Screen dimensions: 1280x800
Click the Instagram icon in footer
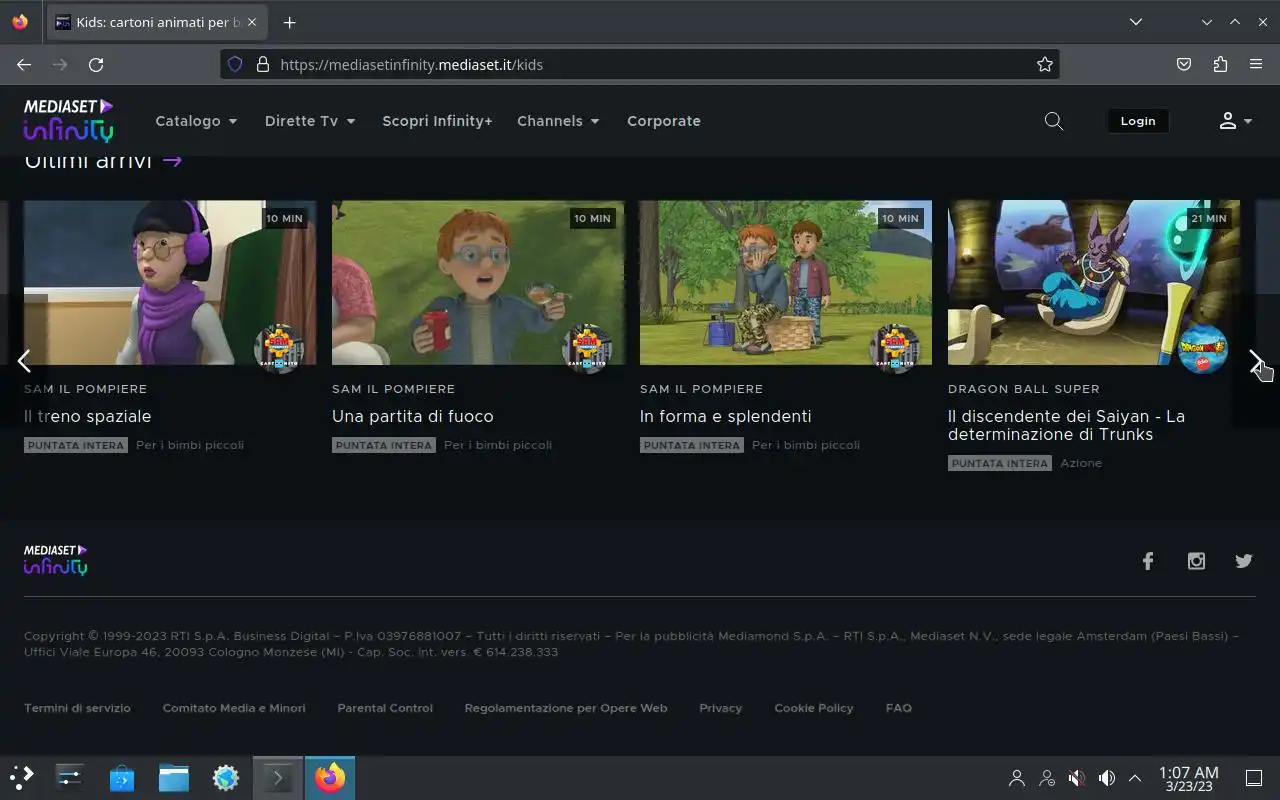(1196, 561)
